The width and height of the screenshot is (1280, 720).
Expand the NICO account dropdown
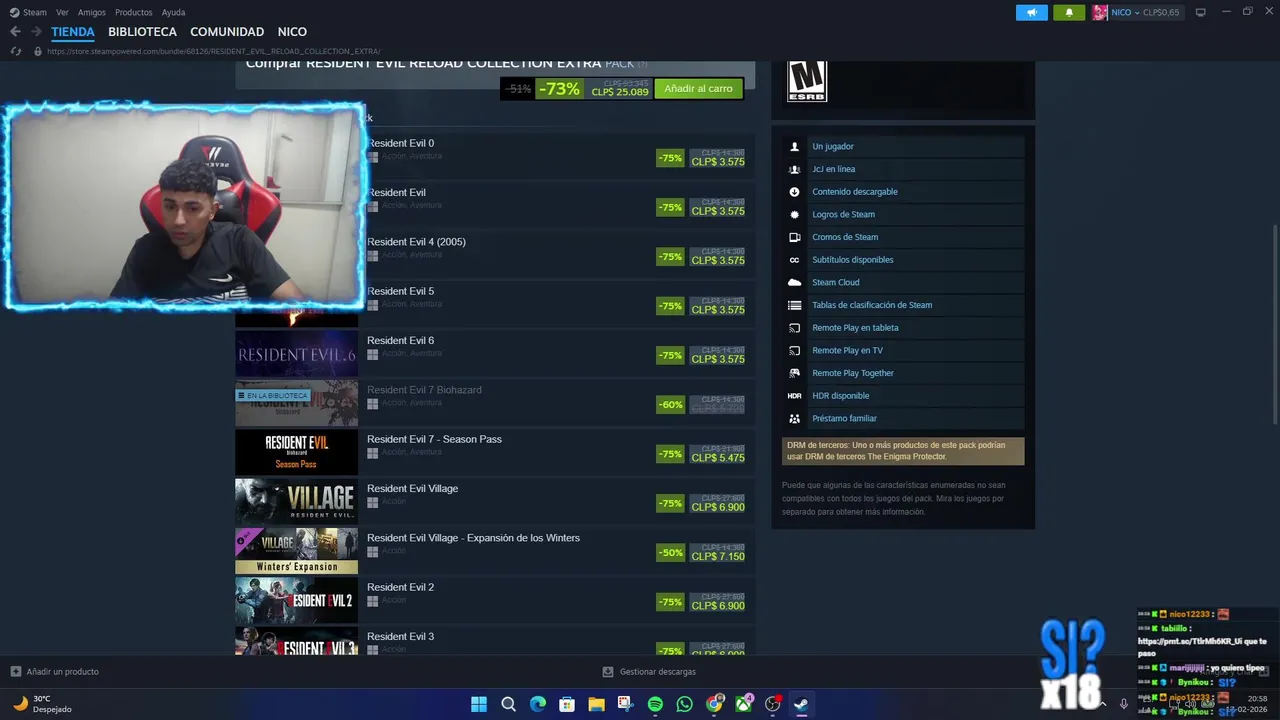coord(1137,12)
